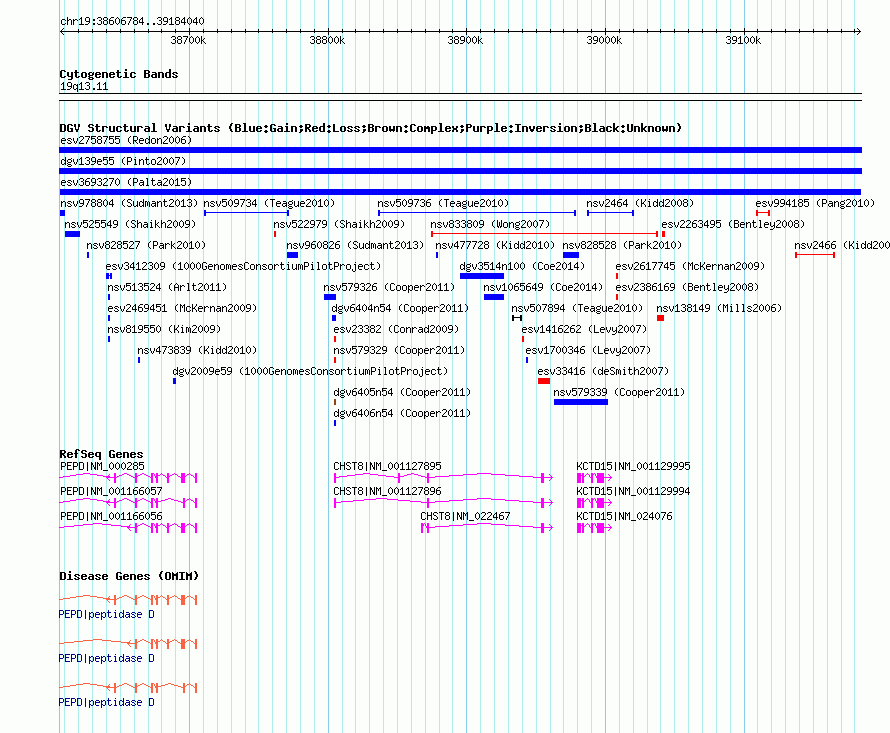Open nsv509736 (Teague2010) variant label
This screenshot has width=890, height=733.
[443, 203]
